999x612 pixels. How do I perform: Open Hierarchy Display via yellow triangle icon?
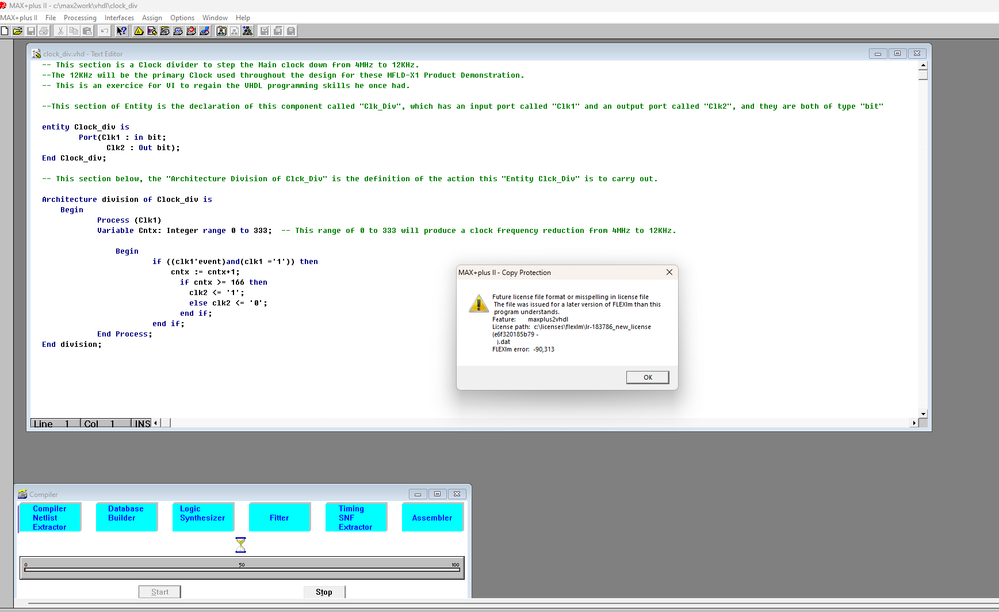[139, 31]
